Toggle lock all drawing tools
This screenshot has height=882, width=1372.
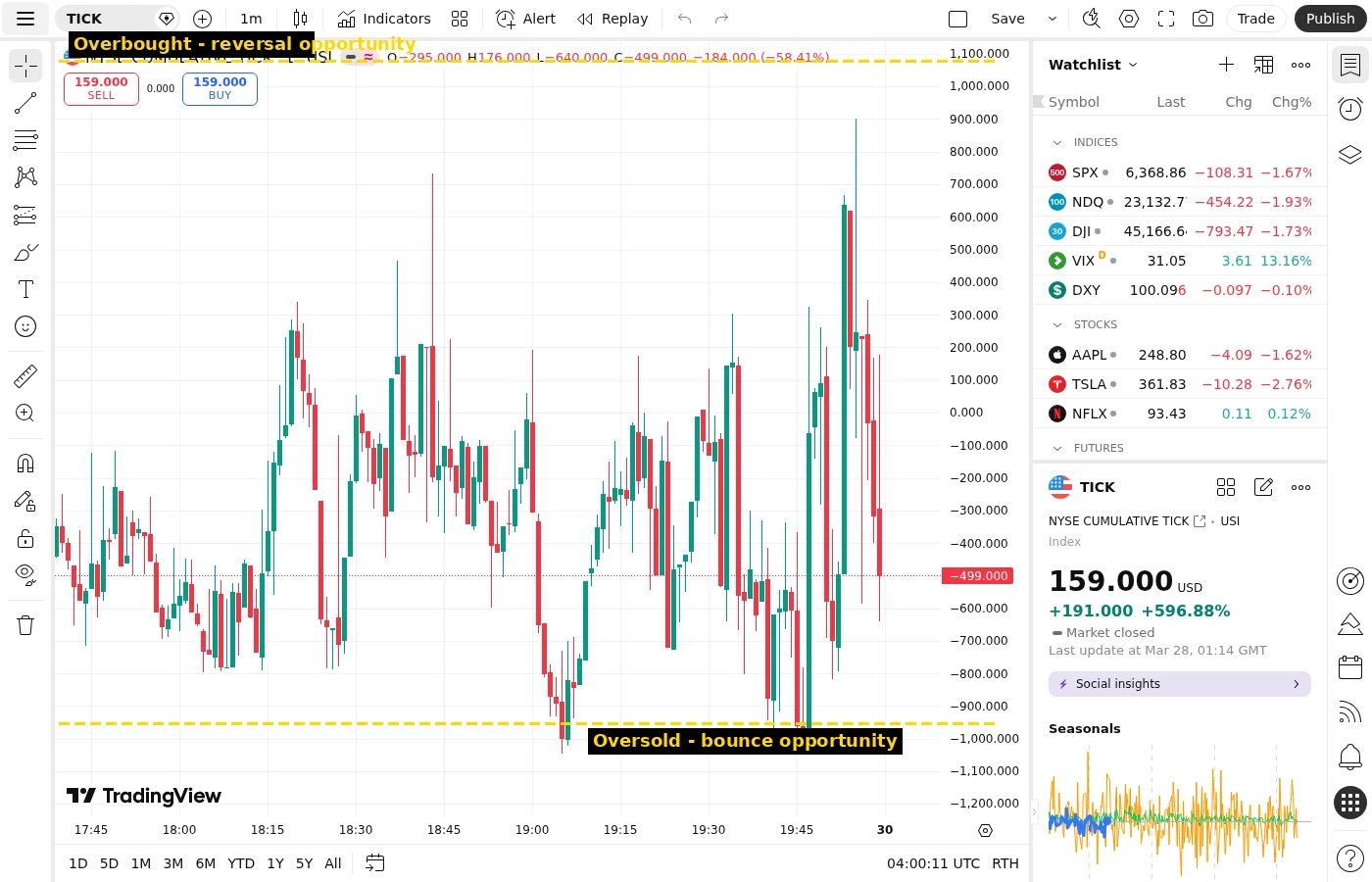(x=25, y=538)
